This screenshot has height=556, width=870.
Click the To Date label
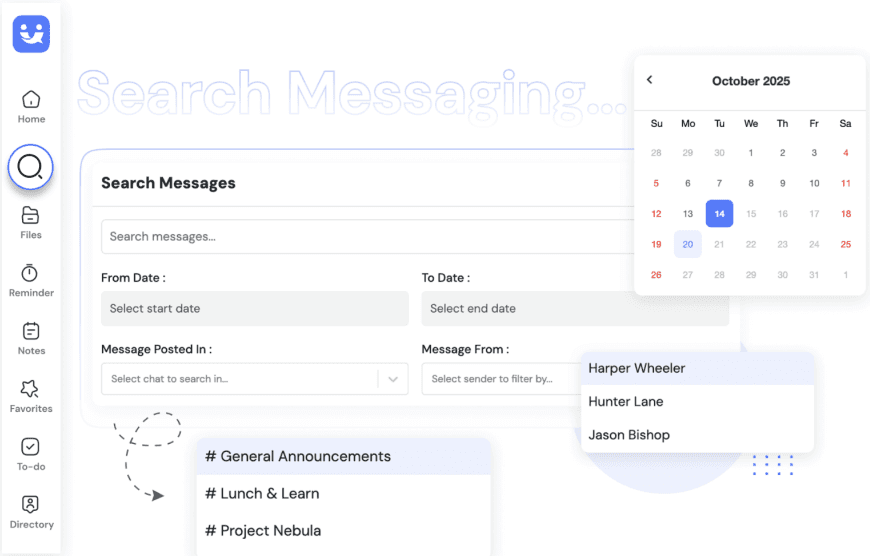(446, 277)
